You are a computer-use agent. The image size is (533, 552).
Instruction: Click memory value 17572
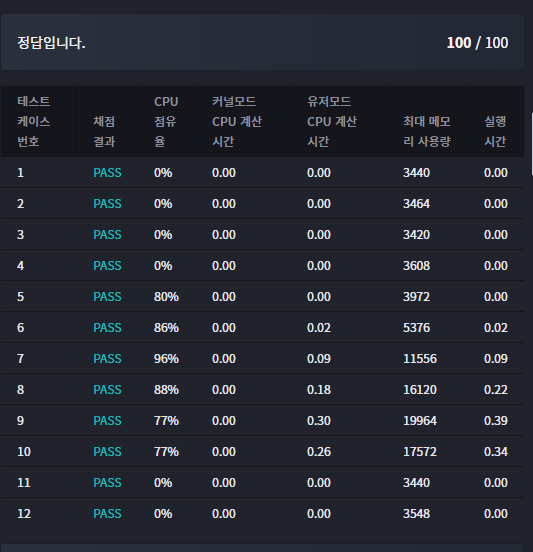[x=420, y=452]
